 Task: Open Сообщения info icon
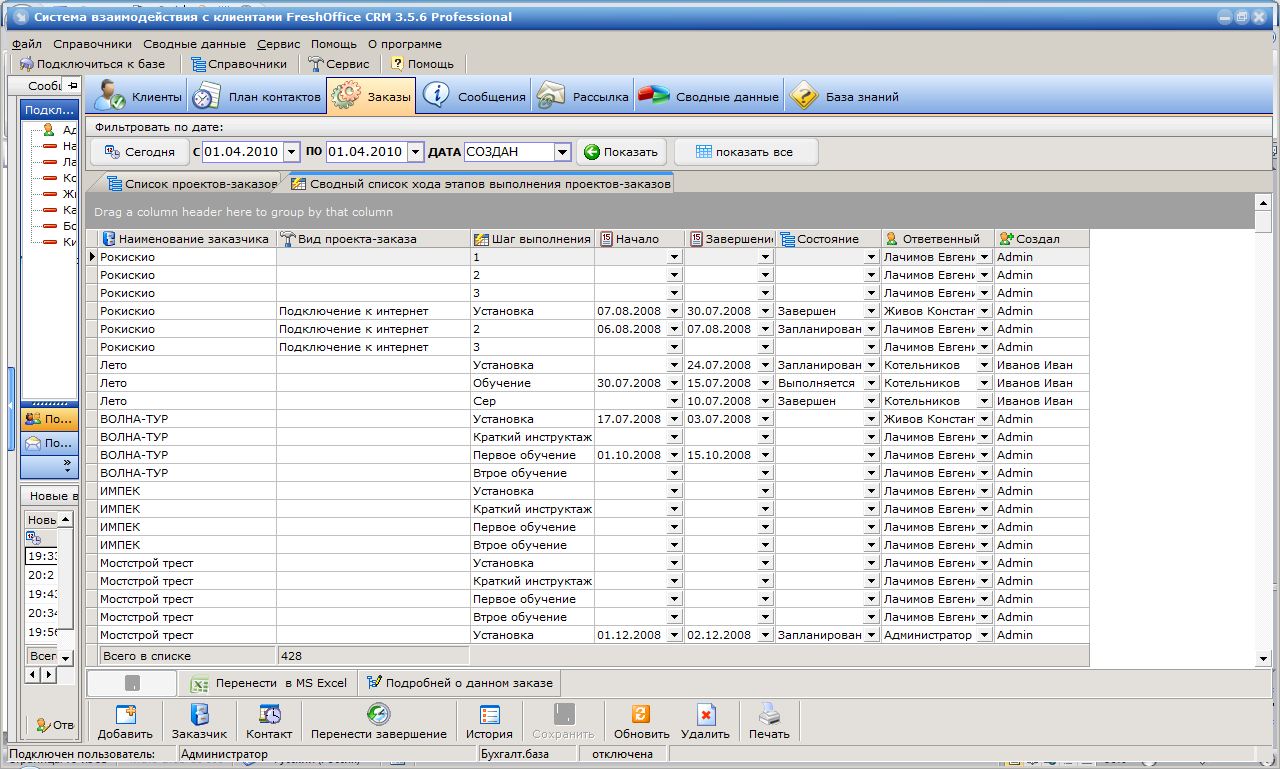436,97
